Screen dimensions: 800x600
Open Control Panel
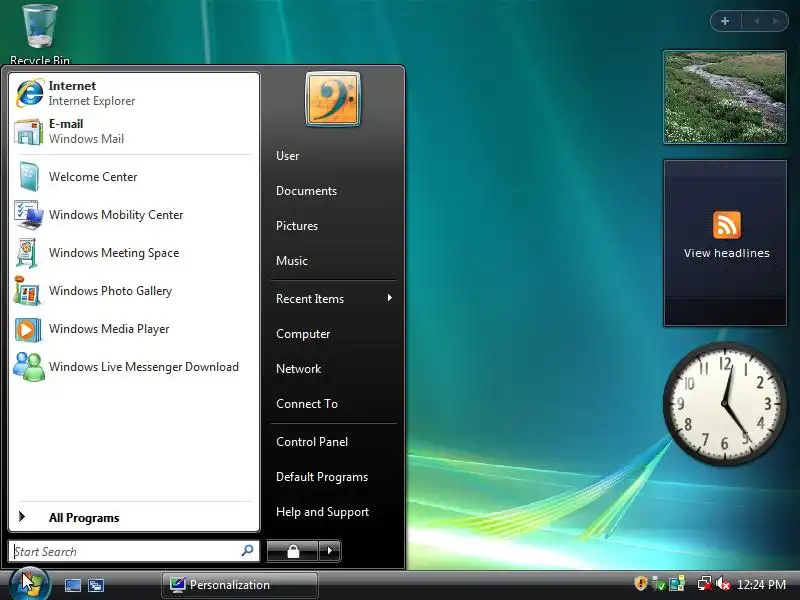point(312,442)
